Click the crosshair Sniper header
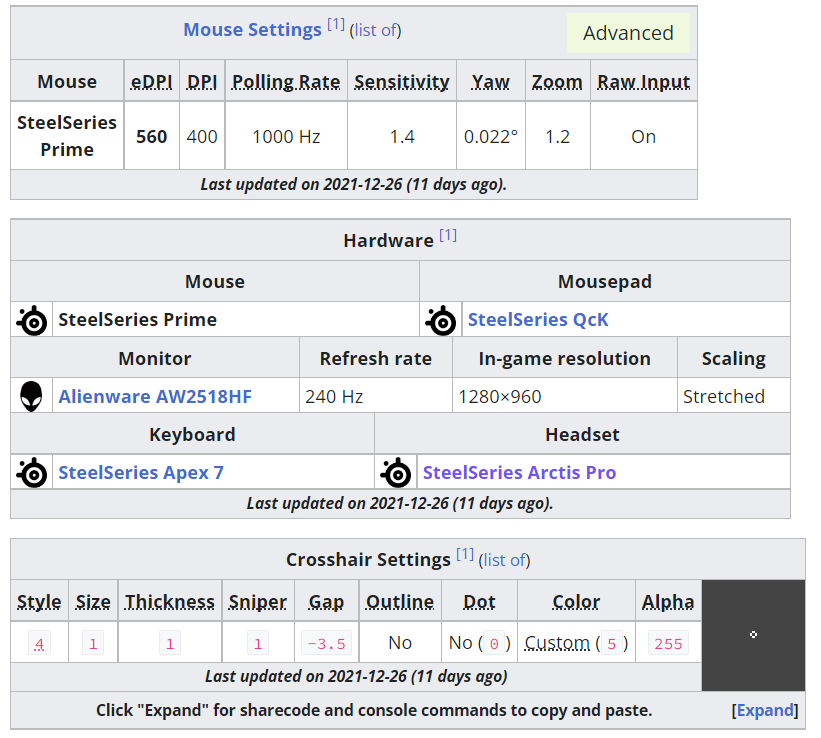 coord(258,601)
